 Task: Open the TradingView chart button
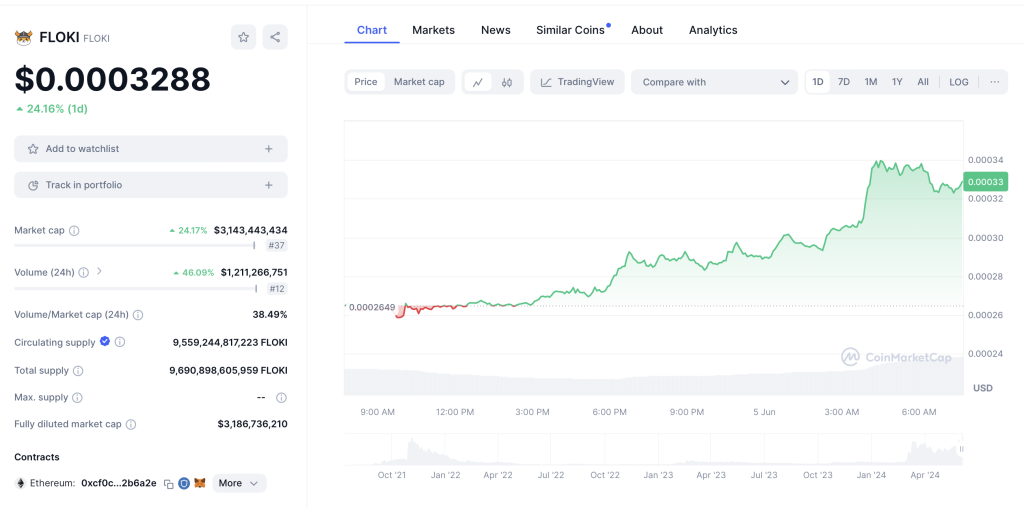[x=577, y=82]
